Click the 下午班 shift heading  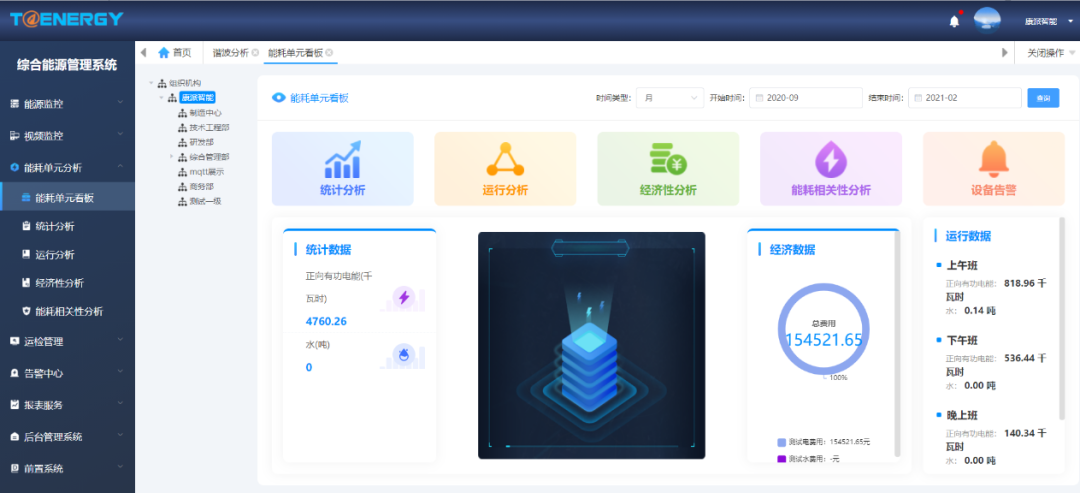[x=962, y=341]
